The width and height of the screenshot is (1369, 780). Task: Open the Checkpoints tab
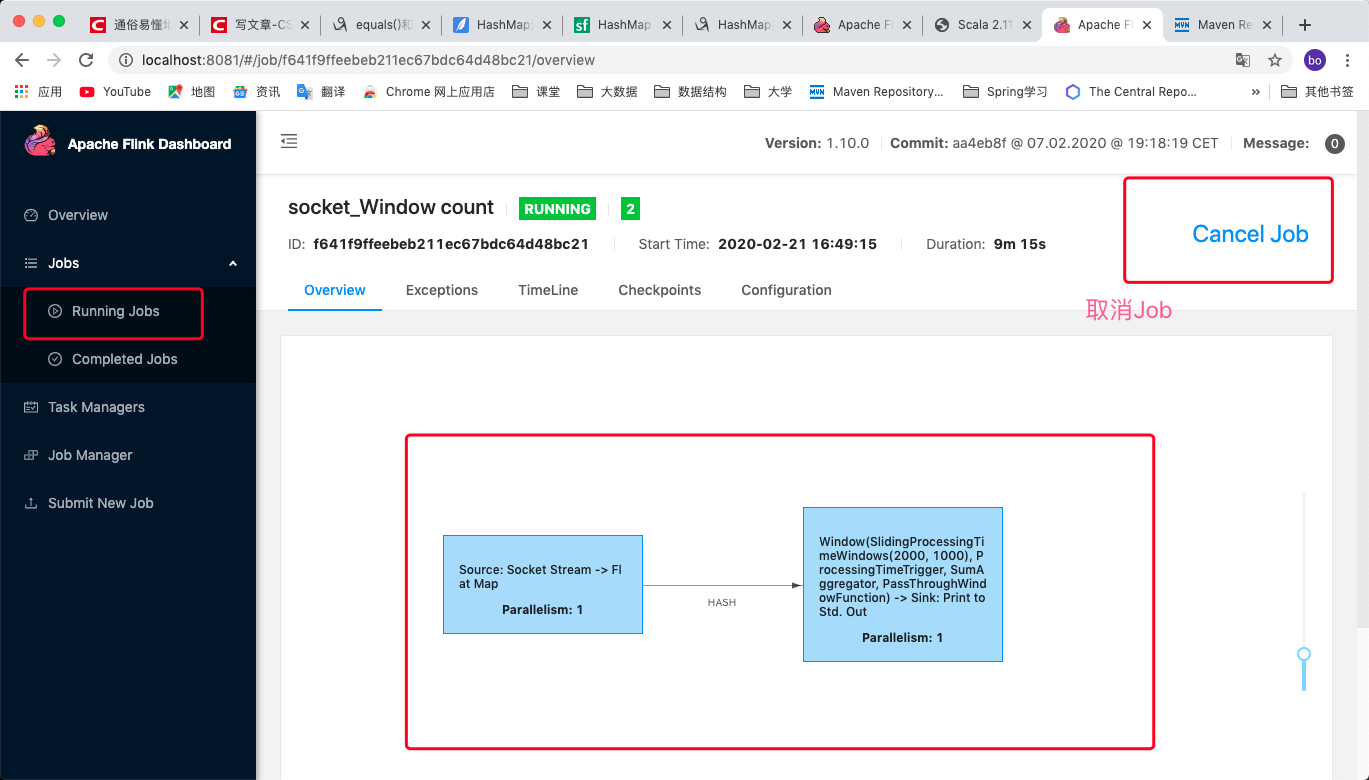[x=660, y=290]
